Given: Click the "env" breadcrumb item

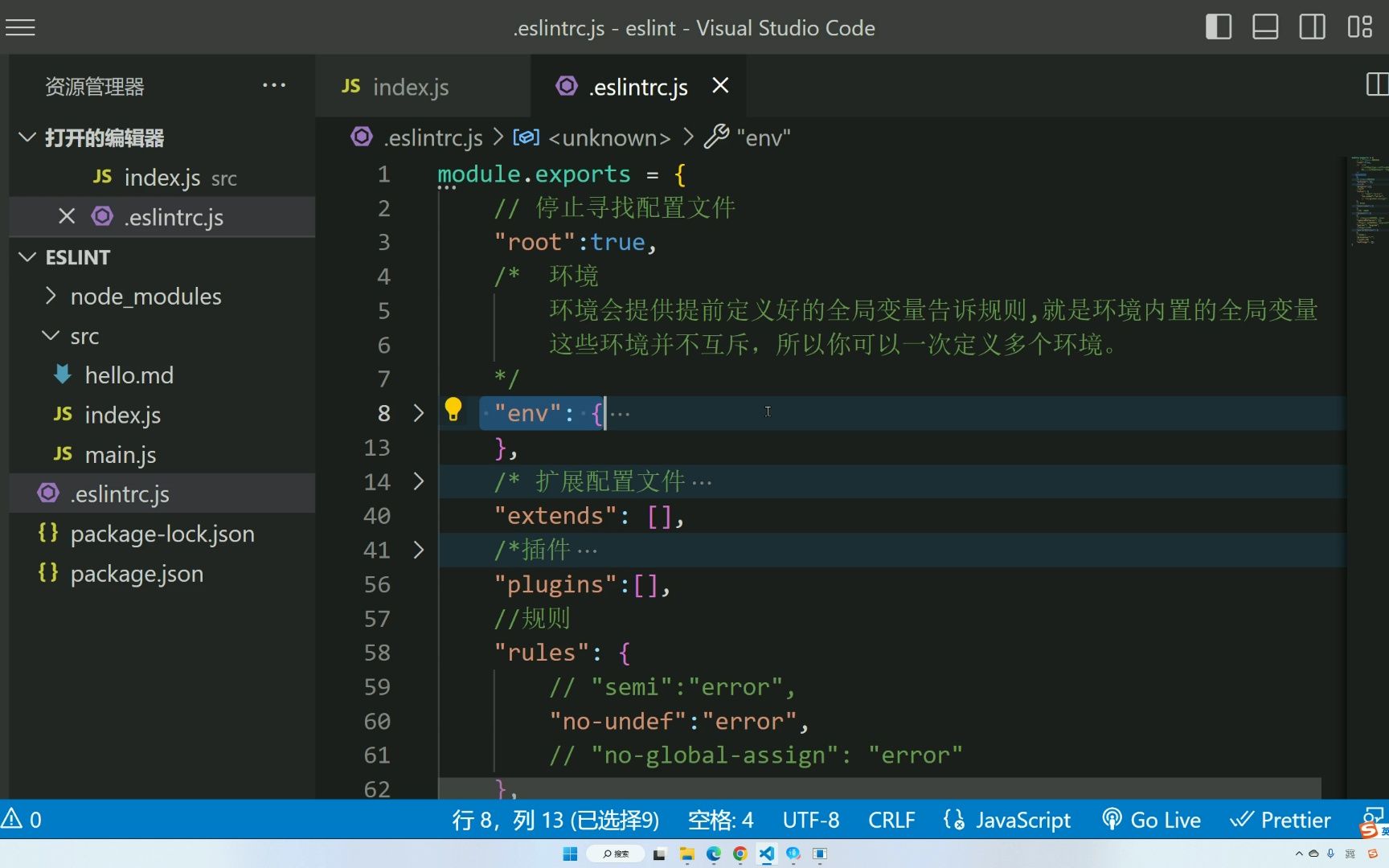Looking at the screenshot, I should [748, 137].
